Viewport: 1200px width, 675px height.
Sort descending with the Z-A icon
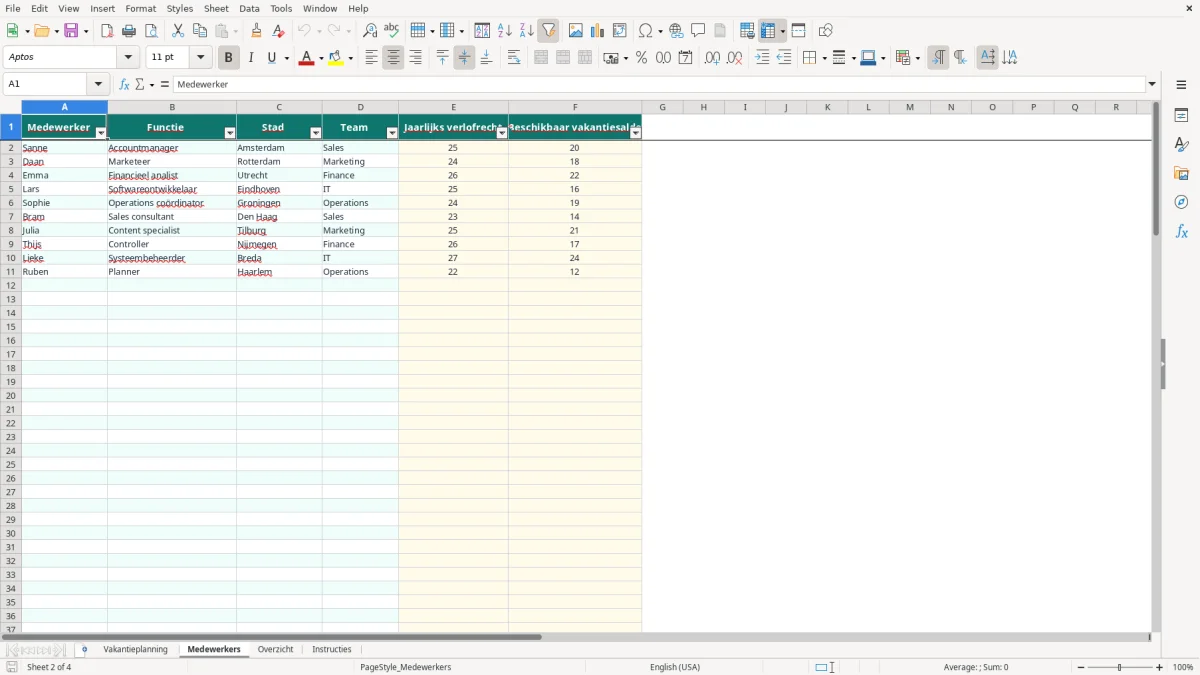pos(526,31)
